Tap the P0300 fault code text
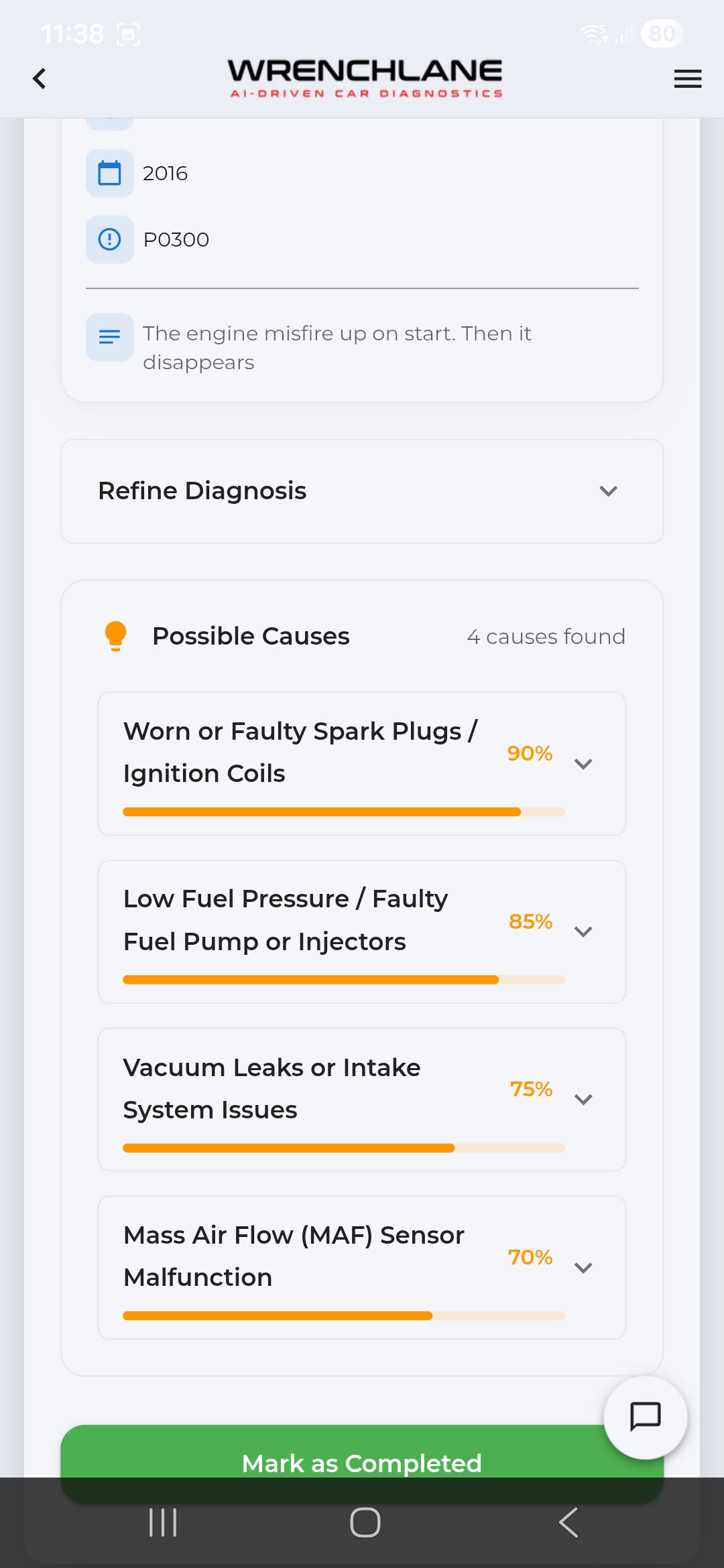Screen dimensions: 724x1568 pyautogui.click(x=176, y=240)
